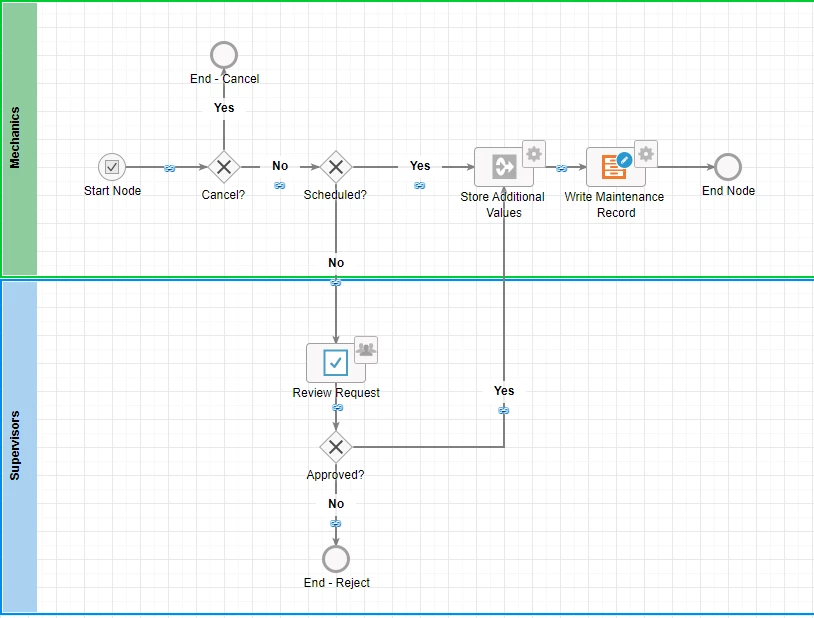The image size is (814, 618).
Task: Click link icon below Review Request node
Action: 337,408
